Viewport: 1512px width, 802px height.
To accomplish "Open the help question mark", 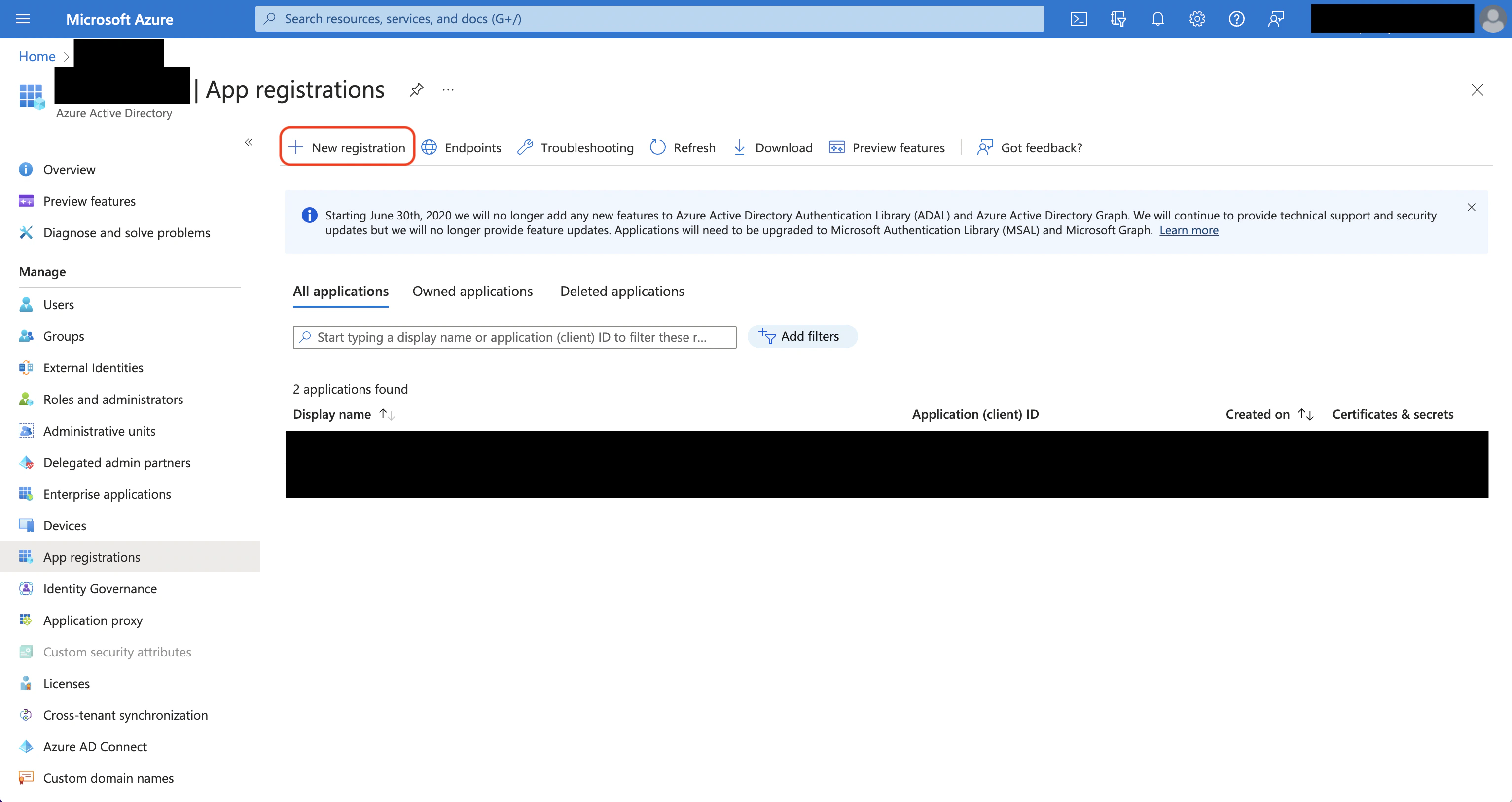I will (1236, 19).
